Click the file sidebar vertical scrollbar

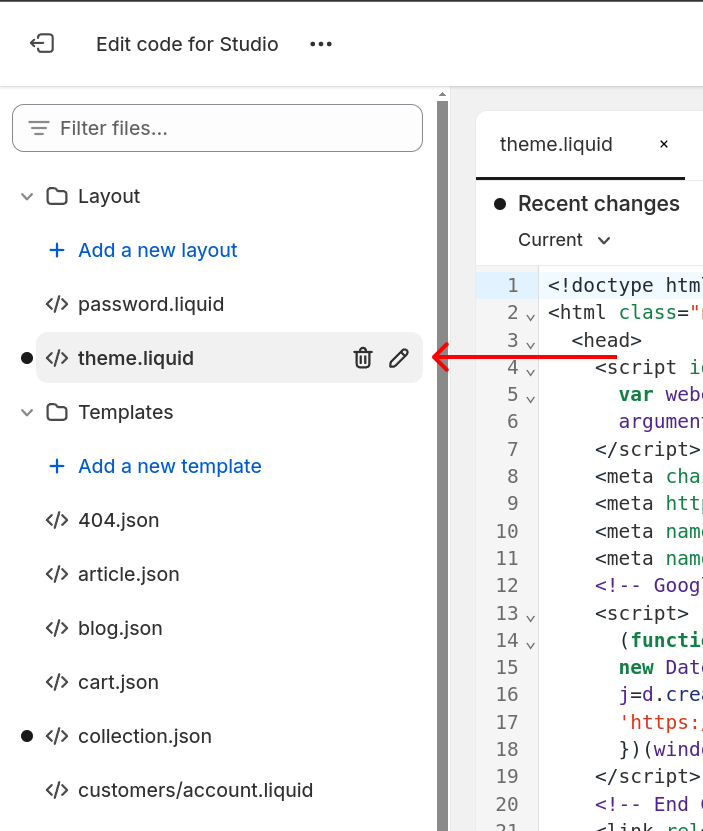pyautogui.click(x=442, y=460)
